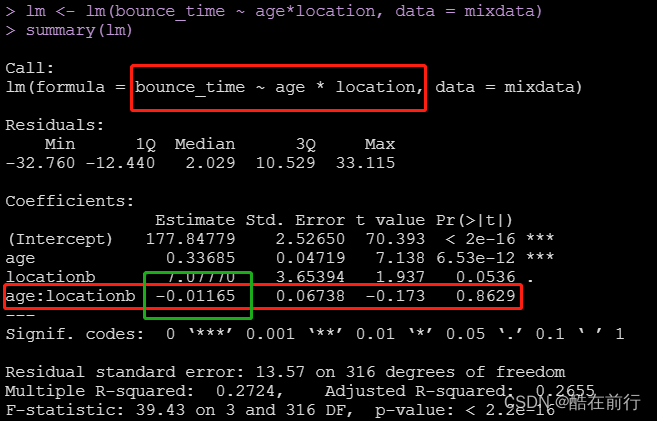Click the minimum residual value -32.760

point(40,163)
